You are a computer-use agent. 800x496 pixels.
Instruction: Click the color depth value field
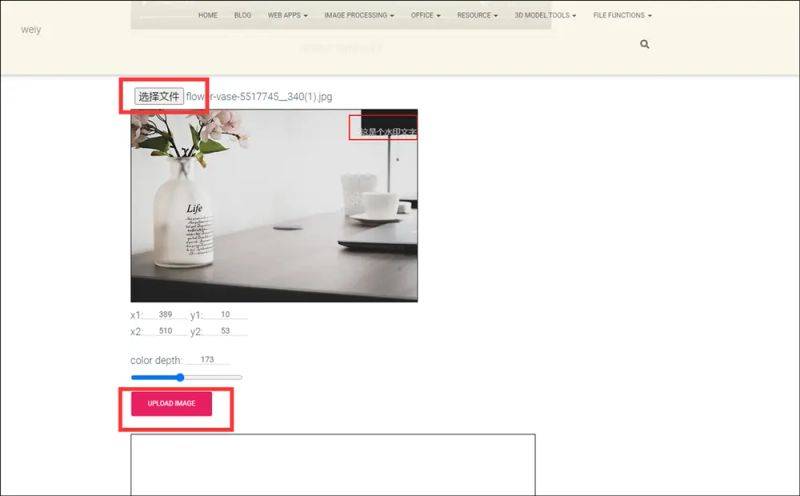(207, 359)
